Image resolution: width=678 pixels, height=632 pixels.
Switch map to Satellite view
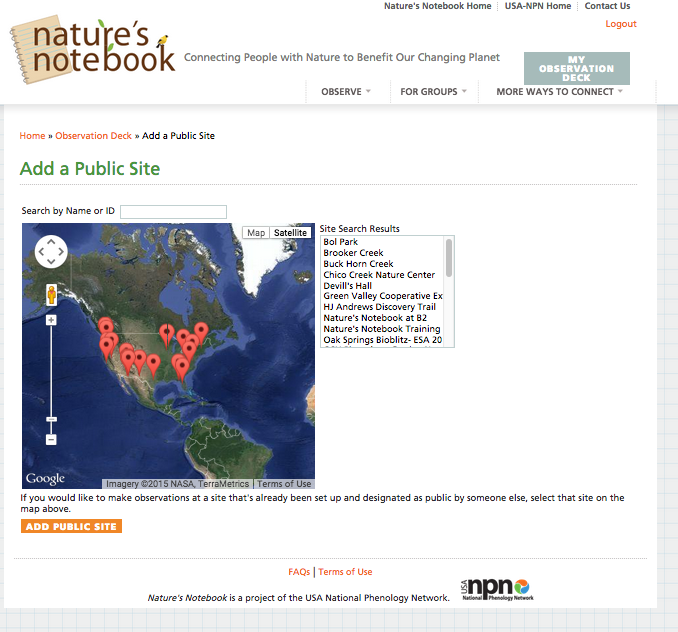(x=290, y=233)
